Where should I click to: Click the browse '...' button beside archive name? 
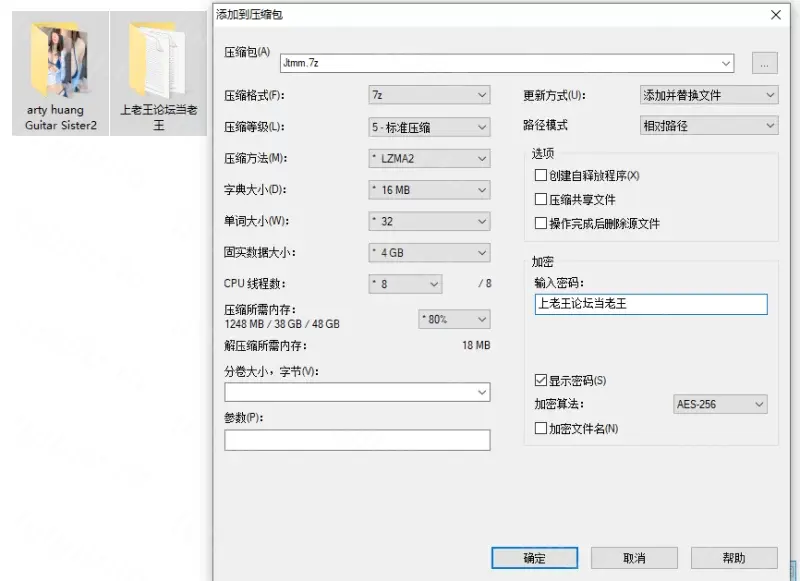[764, 63]
